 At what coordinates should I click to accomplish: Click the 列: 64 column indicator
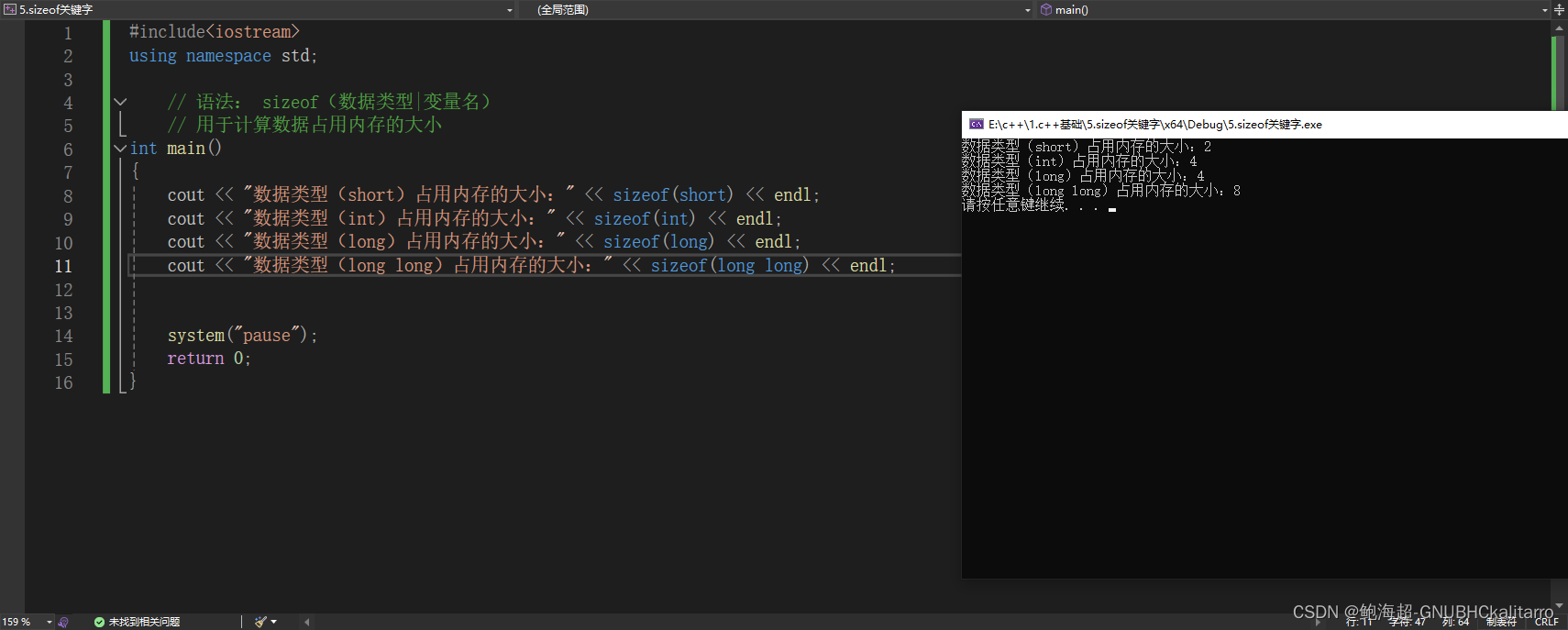click(1455, 622)
